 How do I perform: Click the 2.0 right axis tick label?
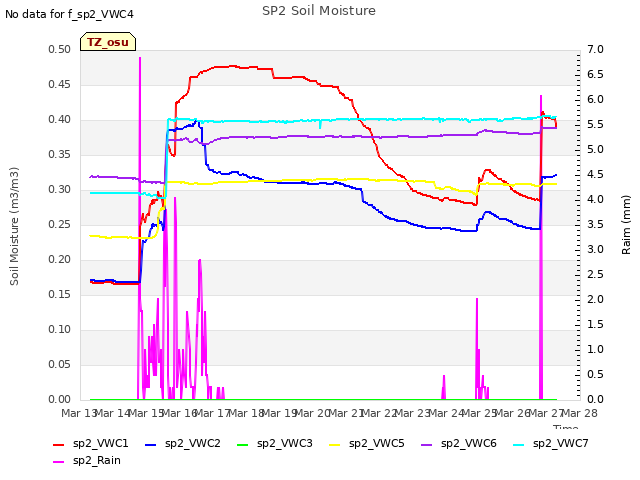[595, 299]
